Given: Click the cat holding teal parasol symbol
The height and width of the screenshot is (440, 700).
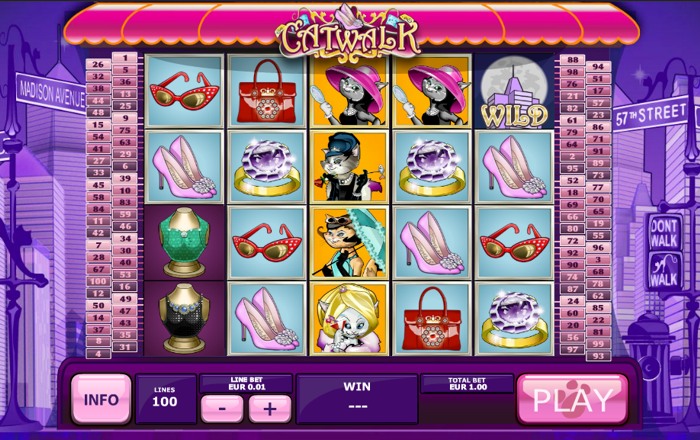Looking at the screenshot, I should point(349,243).
